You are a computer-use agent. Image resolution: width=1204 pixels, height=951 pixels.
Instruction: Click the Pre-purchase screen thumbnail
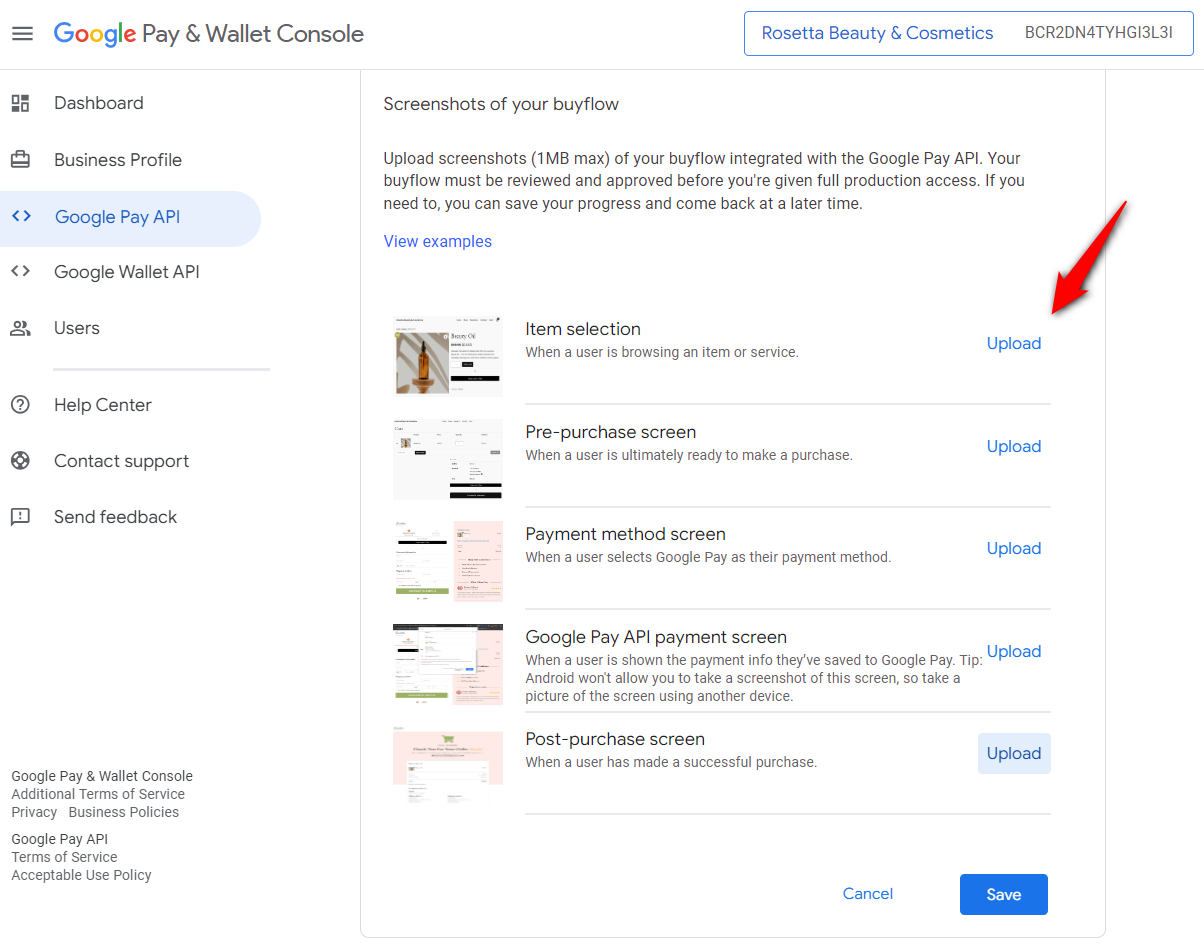[447, 458]
